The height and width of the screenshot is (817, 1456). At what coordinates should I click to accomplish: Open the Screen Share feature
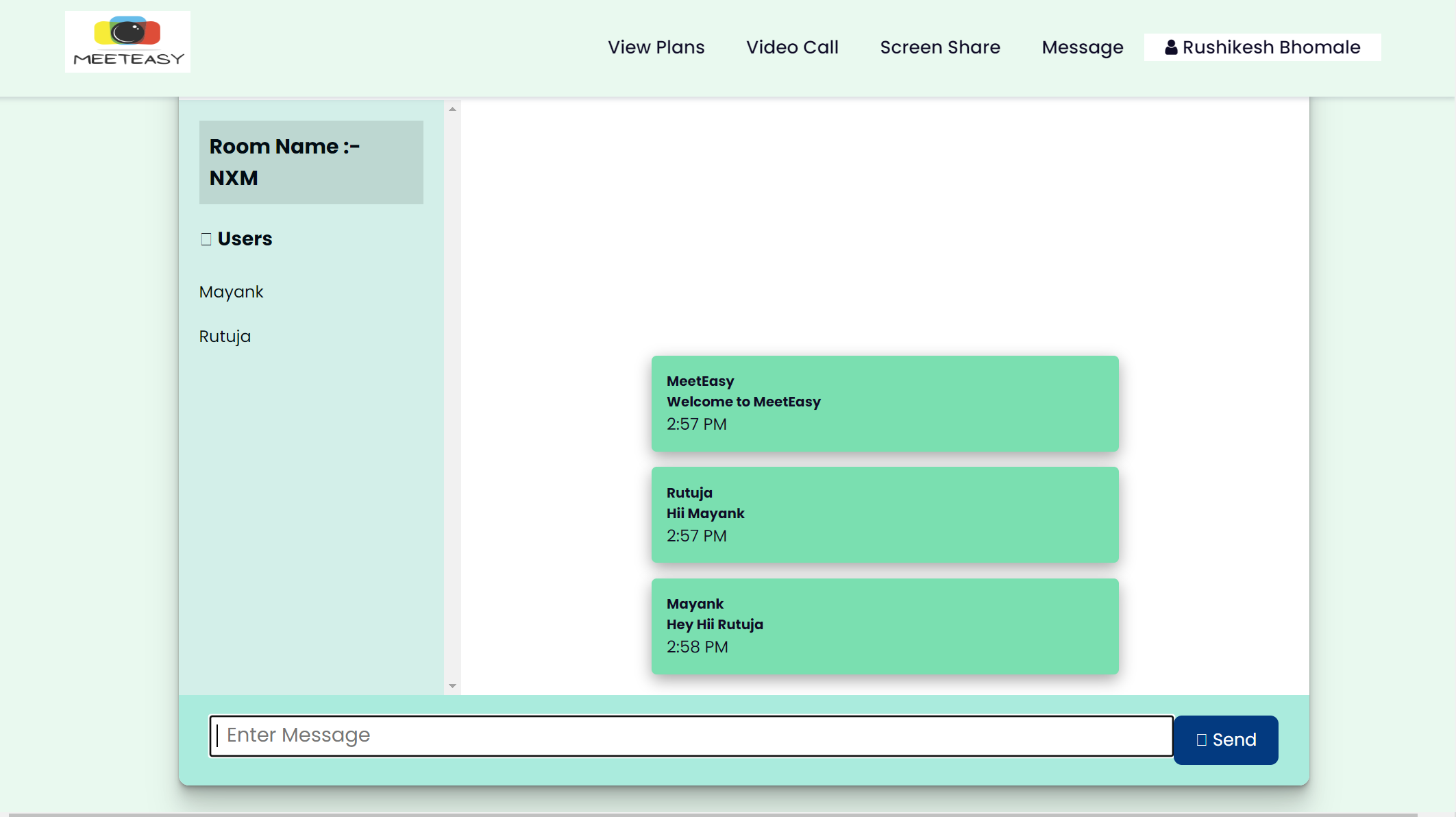[940, 47]
